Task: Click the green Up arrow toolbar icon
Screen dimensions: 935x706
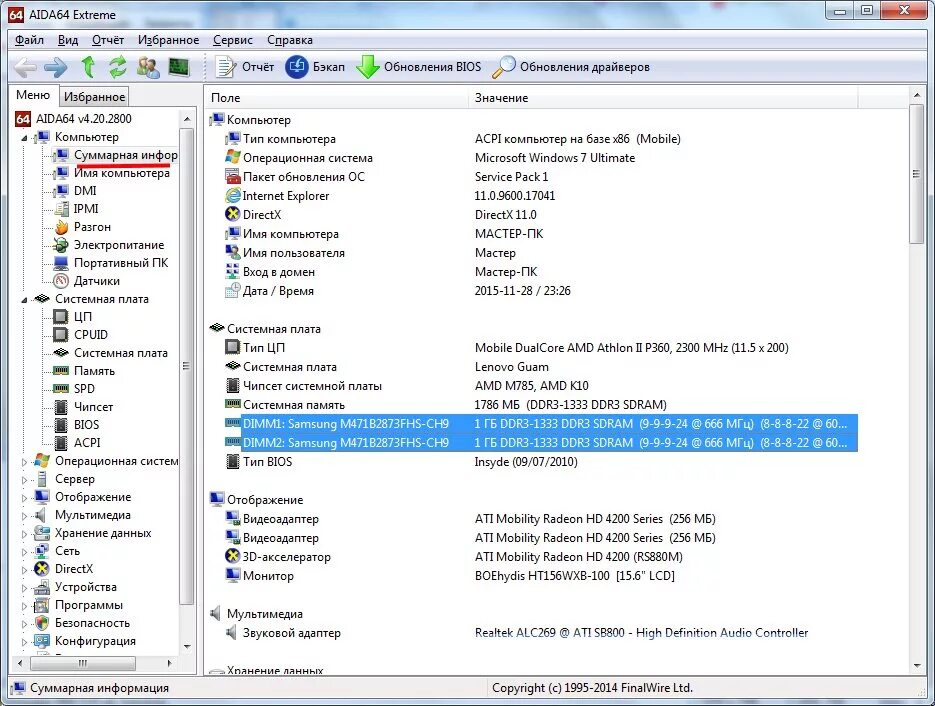Action: (88, 67)
